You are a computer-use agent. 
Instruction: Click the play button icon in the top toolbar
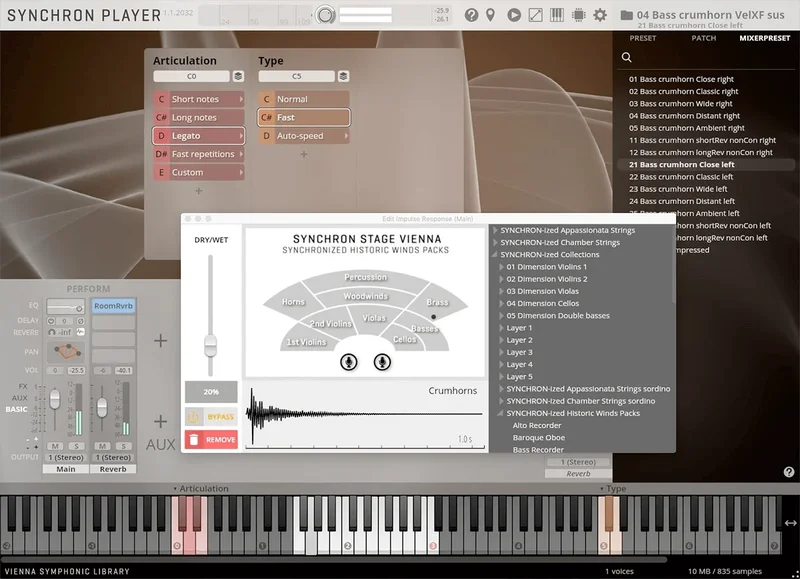tap(514, 15)
